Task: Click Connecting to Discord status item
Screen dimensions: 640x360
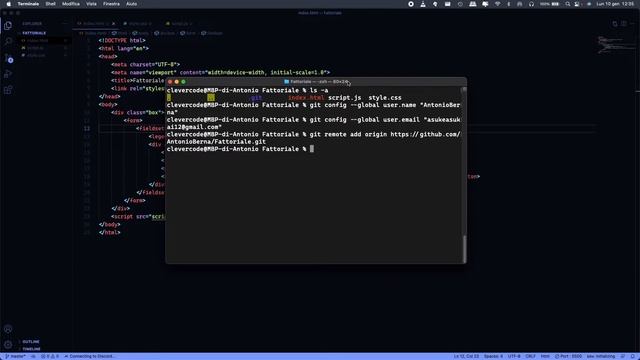Action: pos(89,356)
